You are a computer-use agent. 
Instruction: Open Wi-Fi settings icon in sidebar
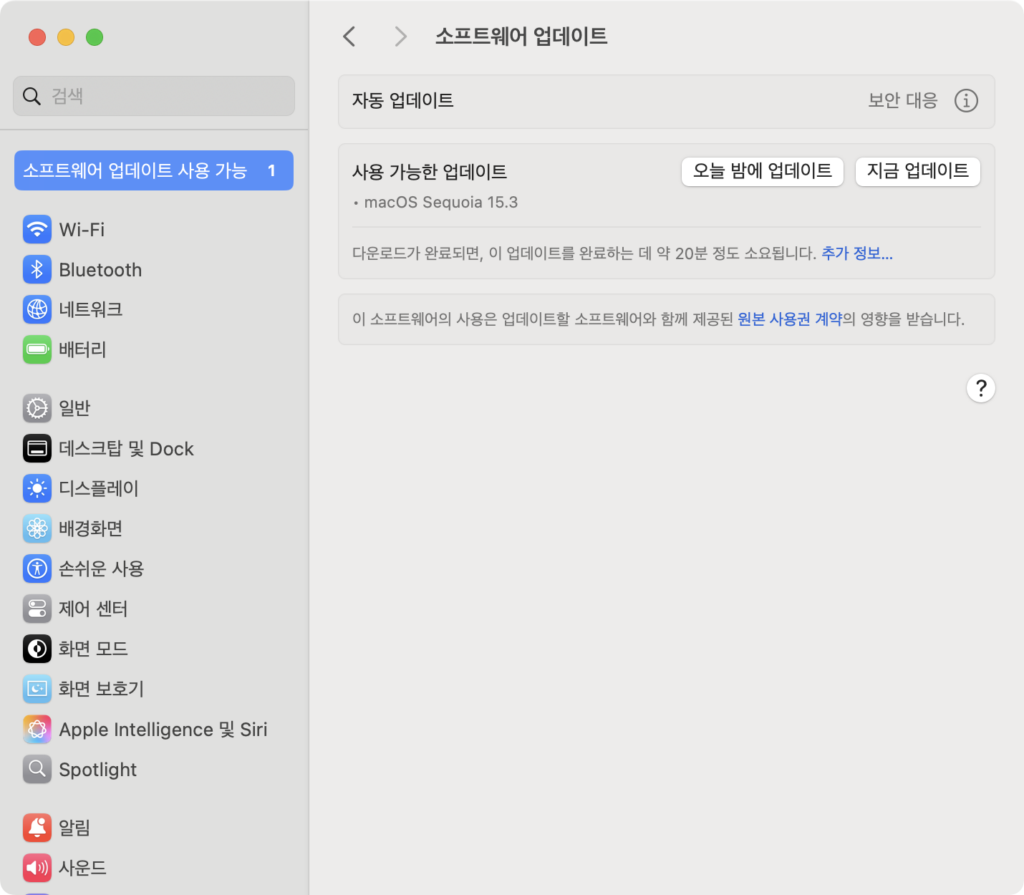click(x=37, y=229)
